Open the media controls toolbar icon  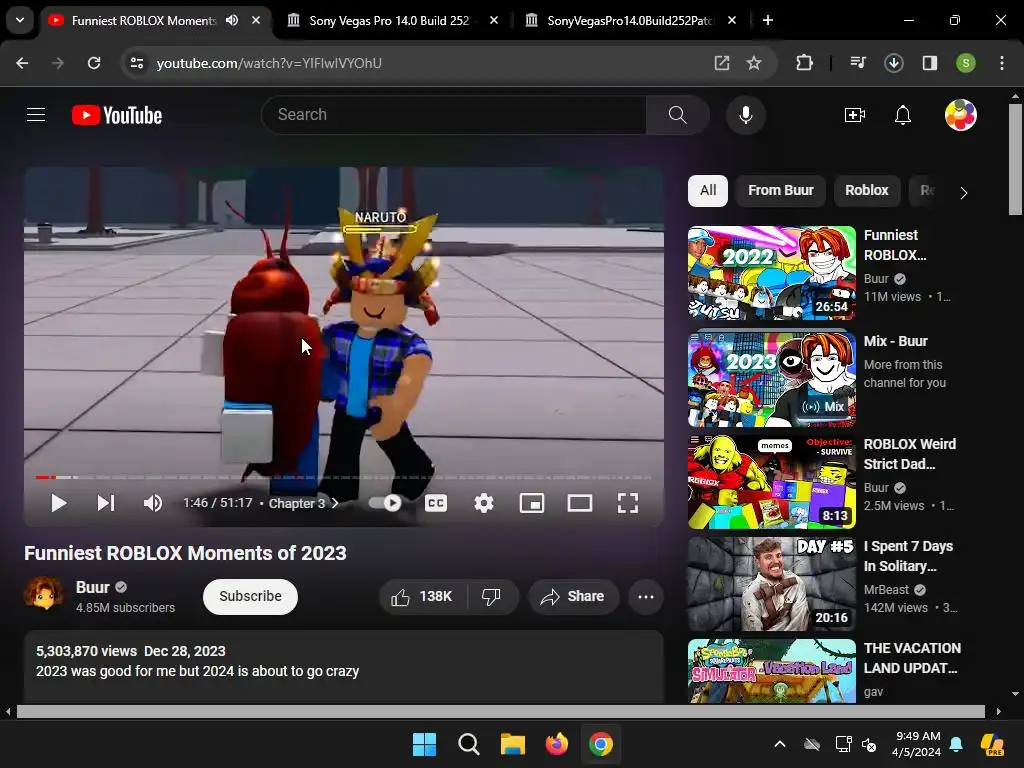pos(857,63)
